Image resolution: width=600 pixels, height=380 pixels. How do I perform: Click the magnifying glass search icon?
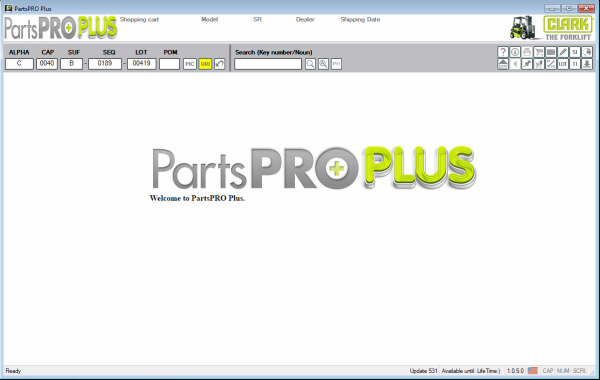click(310, 64)
